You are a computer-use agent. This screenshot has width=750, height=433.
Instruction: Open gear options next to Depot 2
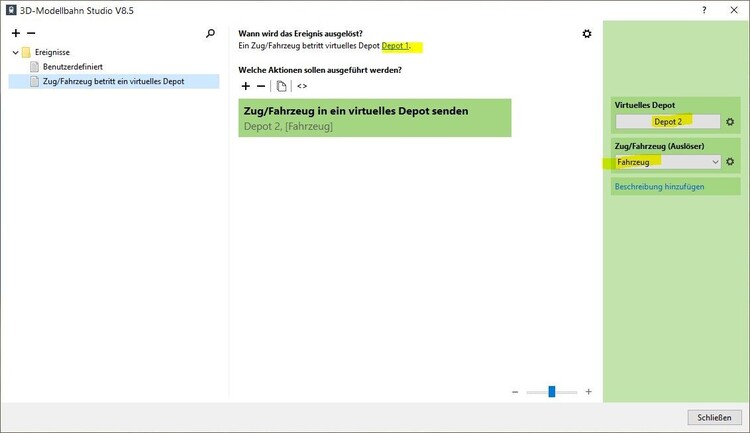coord(730,122)
